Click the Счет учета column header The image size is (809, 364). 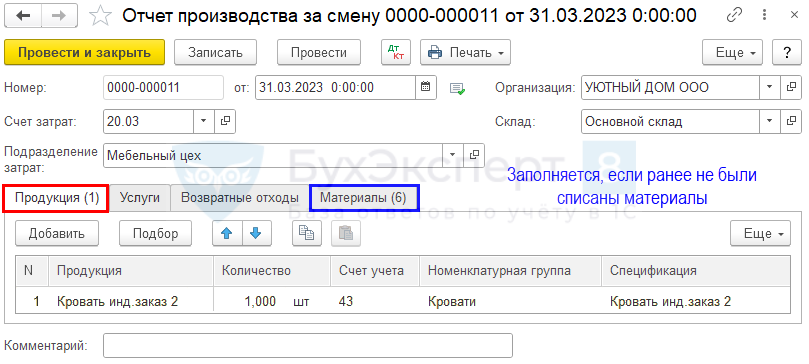pyautogui.click(x=375, y=271)
